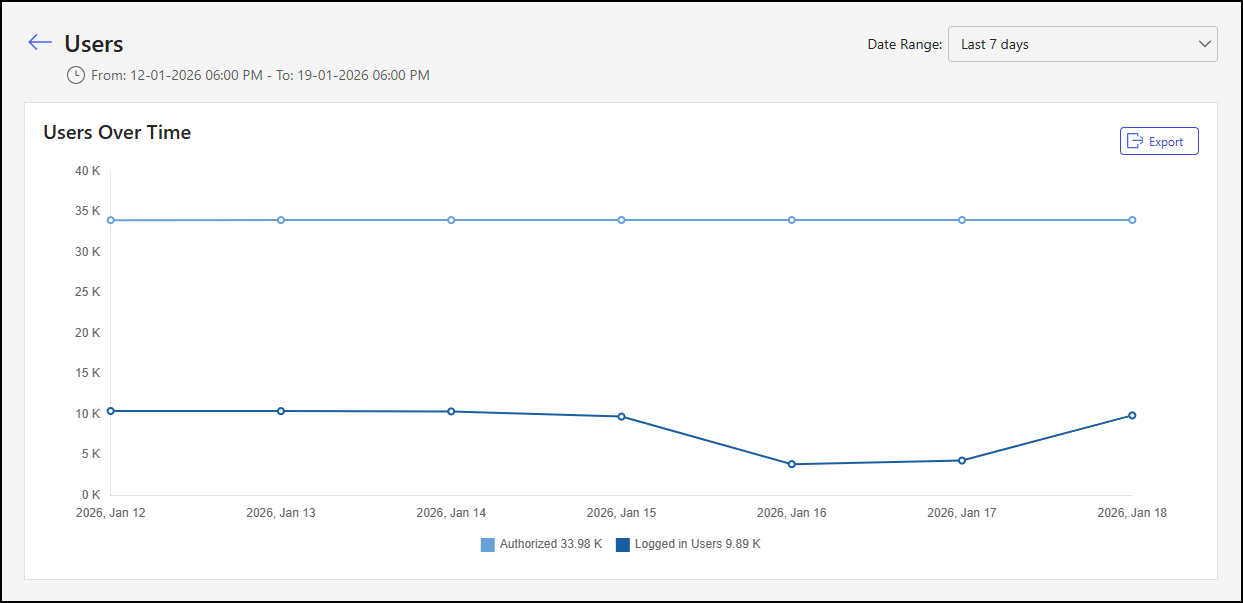The height and width of the screenshot is (603, 1243).
Task: Click the light blue Authorized legend swatch
Action: [488, 545]
